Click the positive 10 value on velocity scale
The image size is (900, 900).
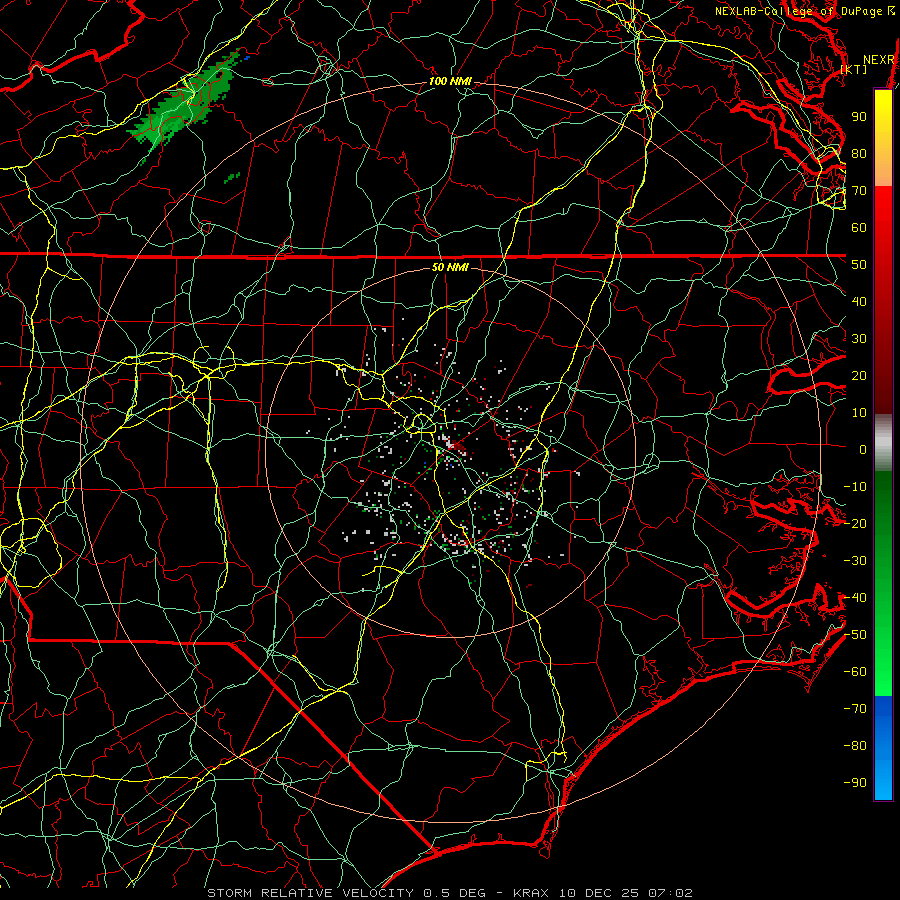859,413
